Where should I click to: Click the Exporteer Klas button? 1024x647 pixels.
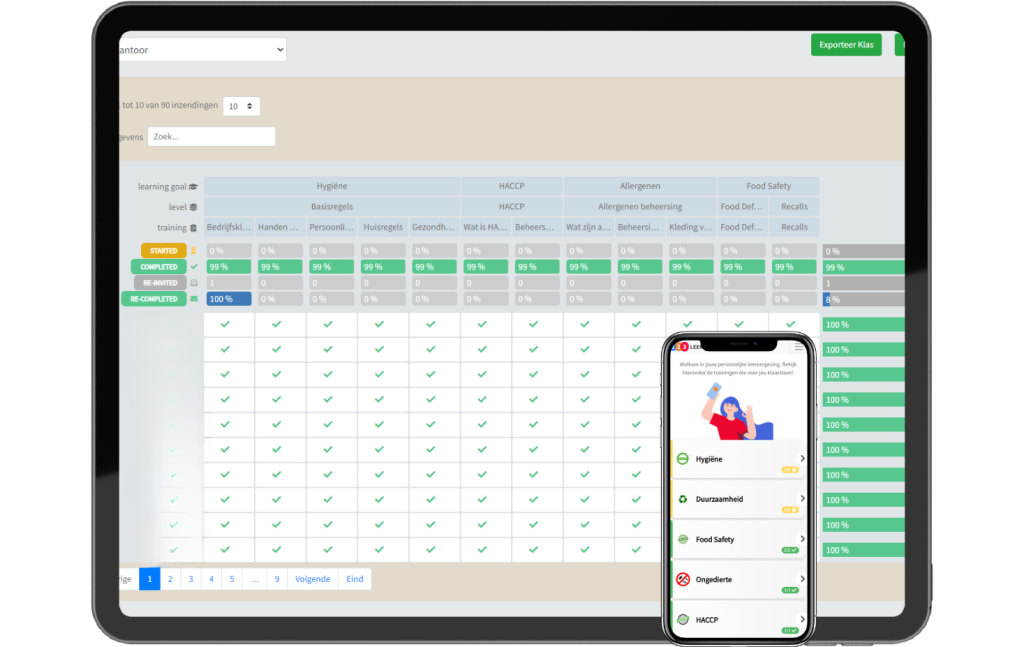846,44
